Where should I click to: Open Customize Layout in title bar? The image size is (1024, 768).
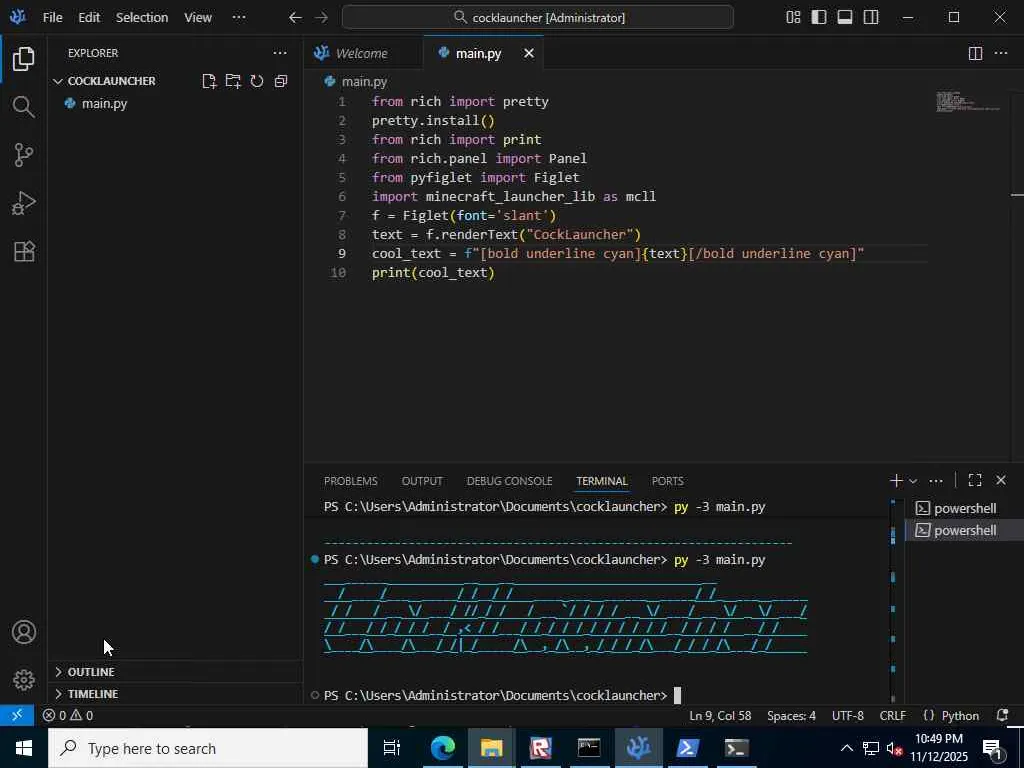[793, 18]
